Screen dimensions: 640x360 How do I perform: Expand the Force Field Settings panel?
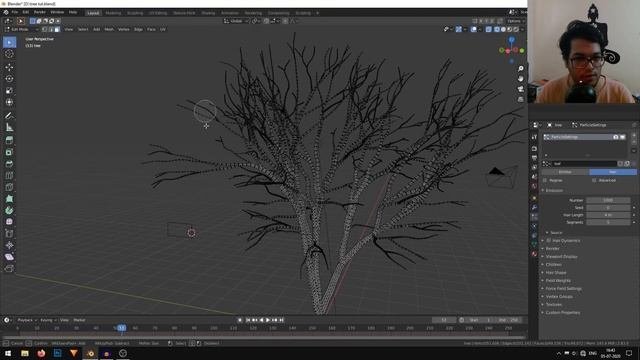tap(563, 289)
